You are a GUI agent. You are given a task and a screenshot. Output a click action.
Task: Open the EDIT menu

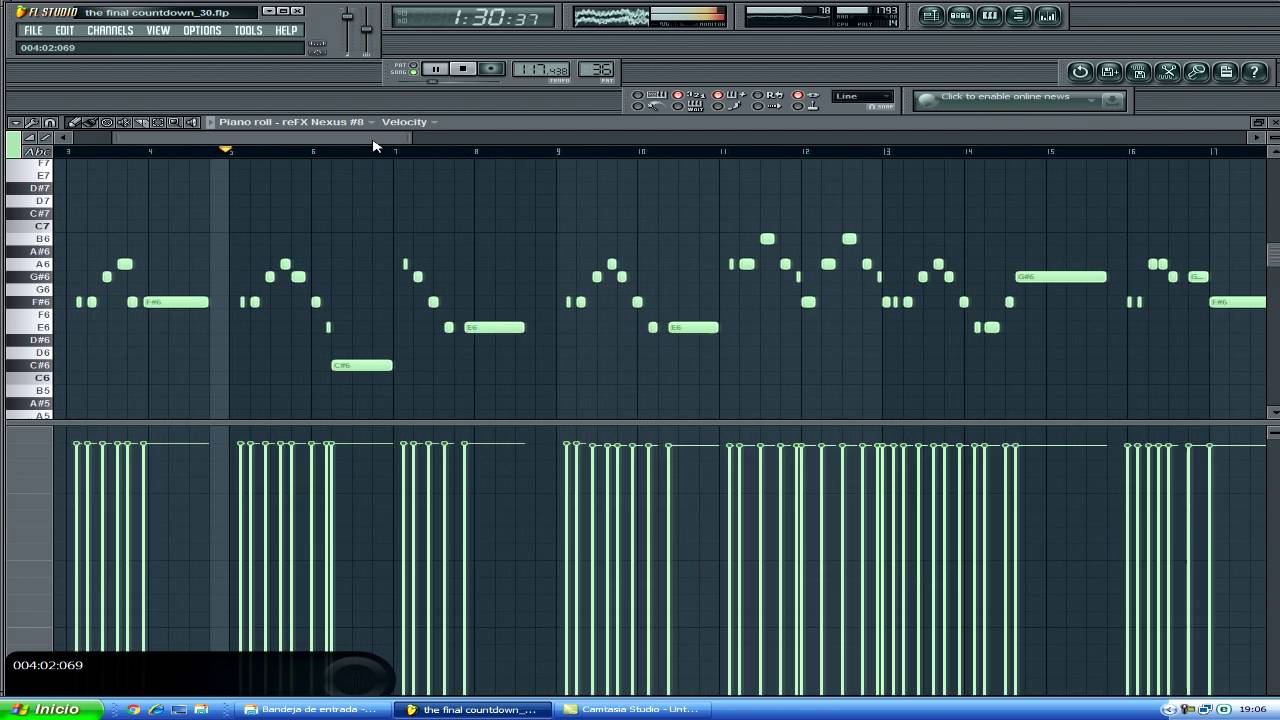(65, 31)
